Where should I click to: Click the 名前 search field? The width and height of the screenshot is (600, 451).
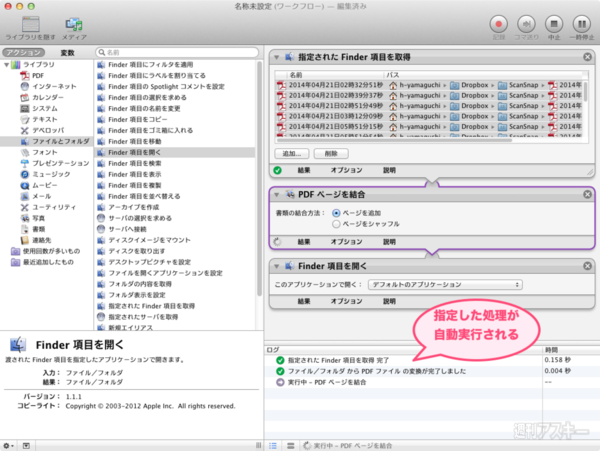pyautogui.click(x=177, y=52)
